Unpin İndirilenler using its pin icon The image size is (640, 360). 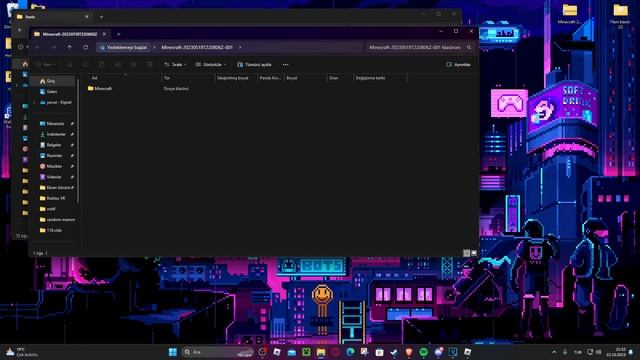(72, 134)
